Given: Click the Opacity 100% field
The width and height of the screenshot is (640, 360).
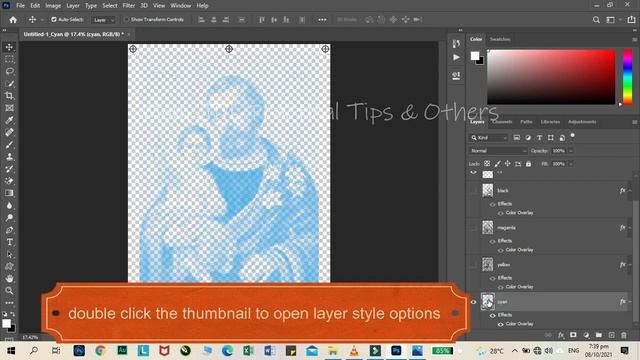Looking at the screenshot, I should pyautogui.click(x=559, y=151).
